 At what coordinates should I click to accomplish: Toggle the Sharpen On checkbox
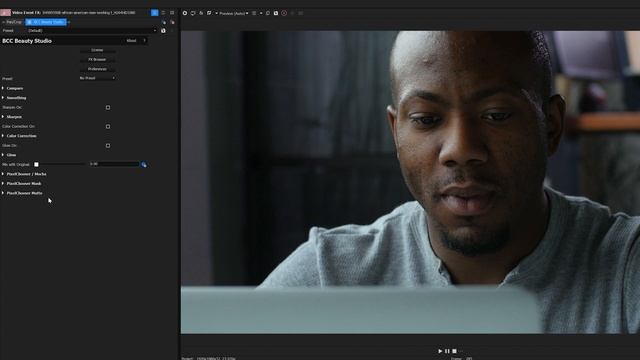108,107
